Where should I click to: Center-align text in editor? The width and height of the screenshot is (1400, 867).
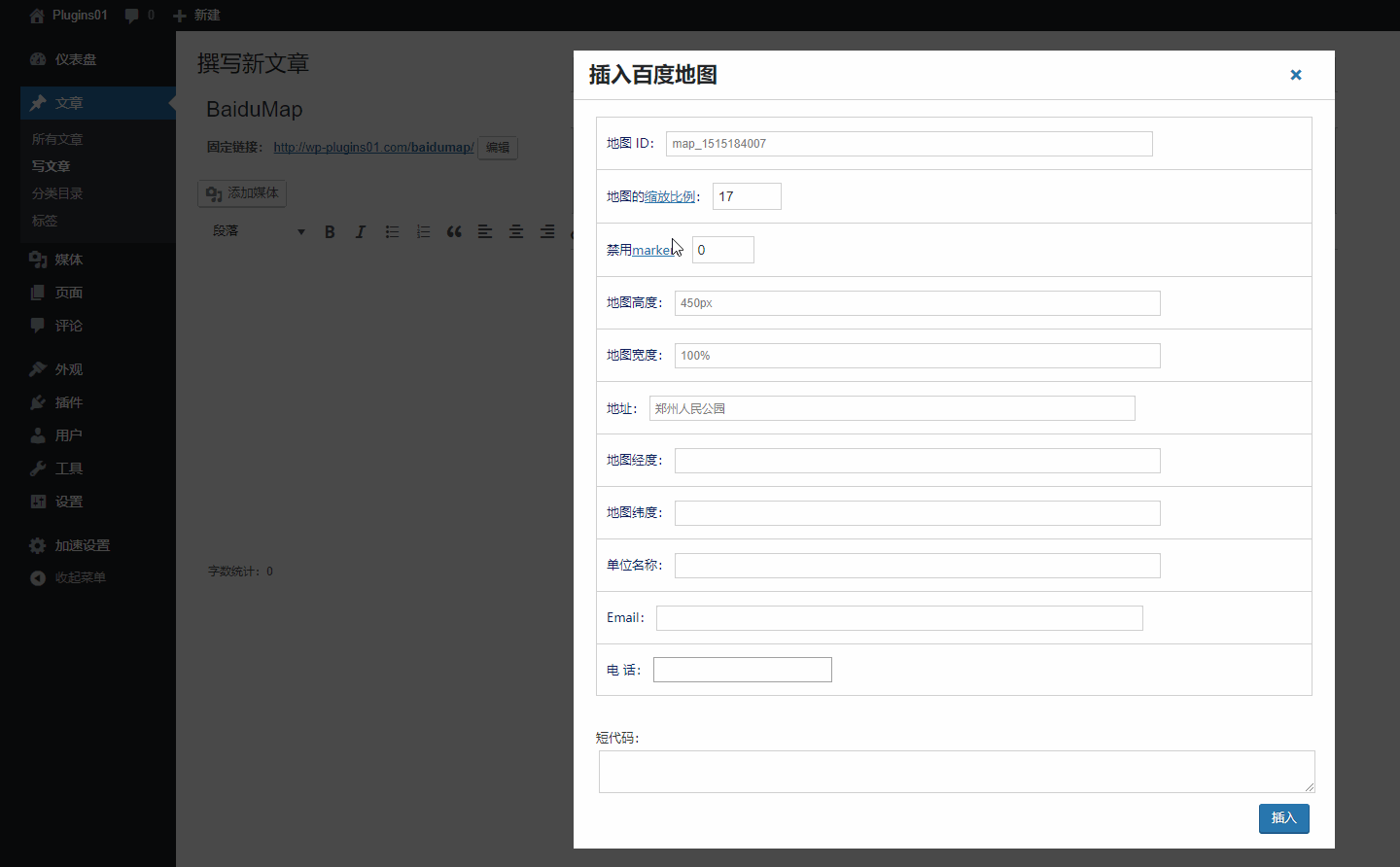[516, 231]
